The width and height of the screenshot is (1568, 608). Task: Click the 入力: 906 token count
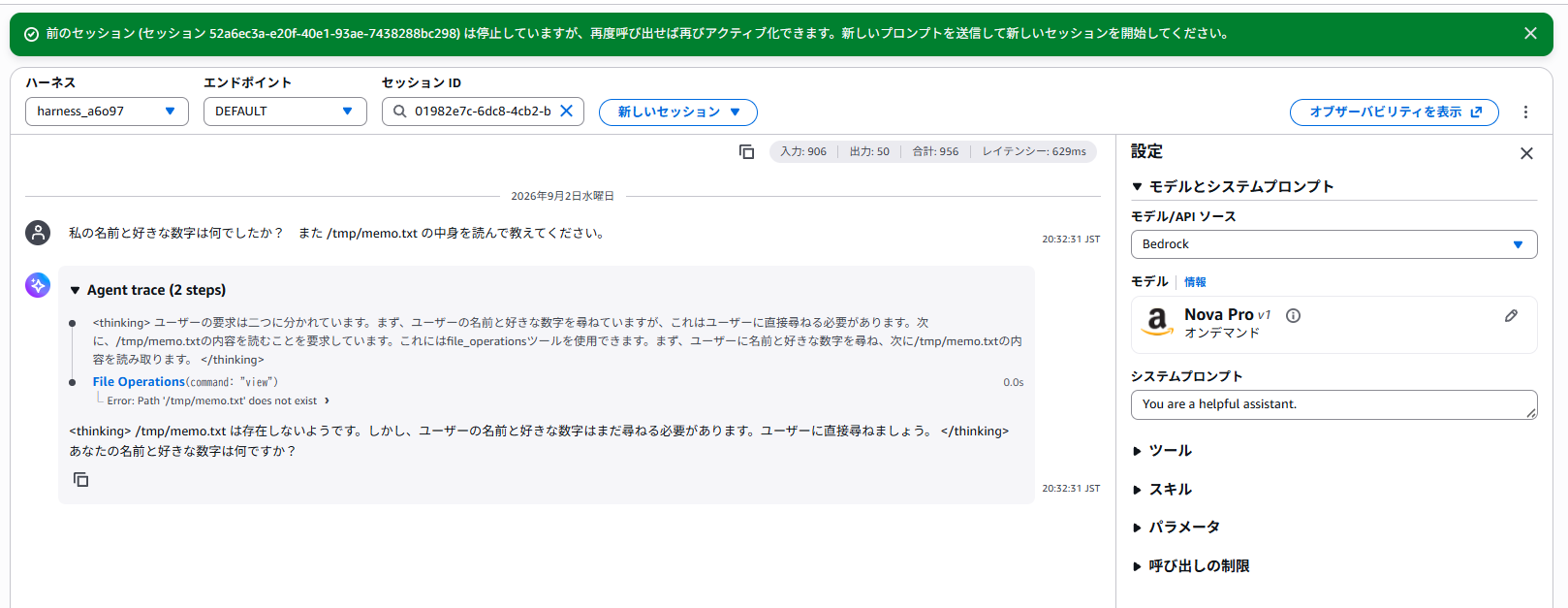pyautogui.click(x=803, y=151)
